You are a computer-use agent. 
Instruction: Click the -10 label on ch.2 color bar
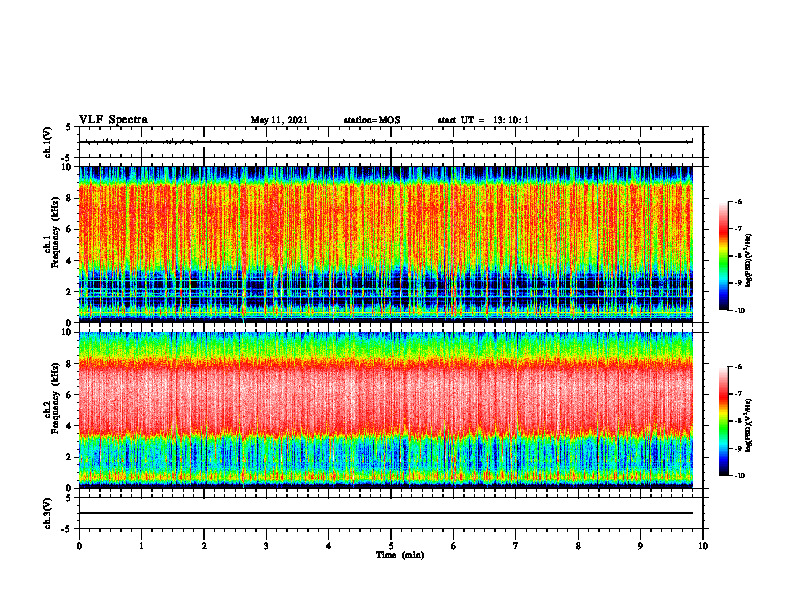[x=740, y=475]
